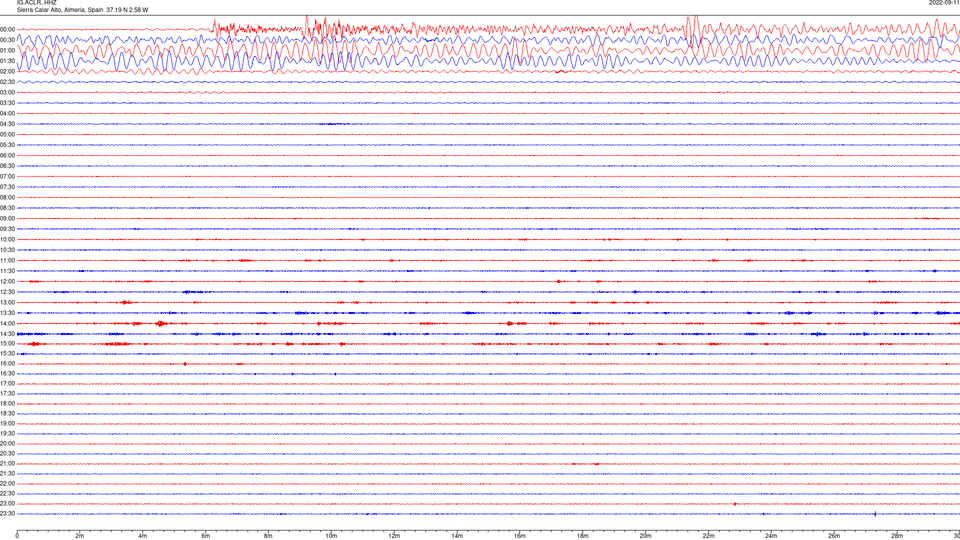Select the 02:30 time row label
The image size is (960, 540).
coord(7,81)
